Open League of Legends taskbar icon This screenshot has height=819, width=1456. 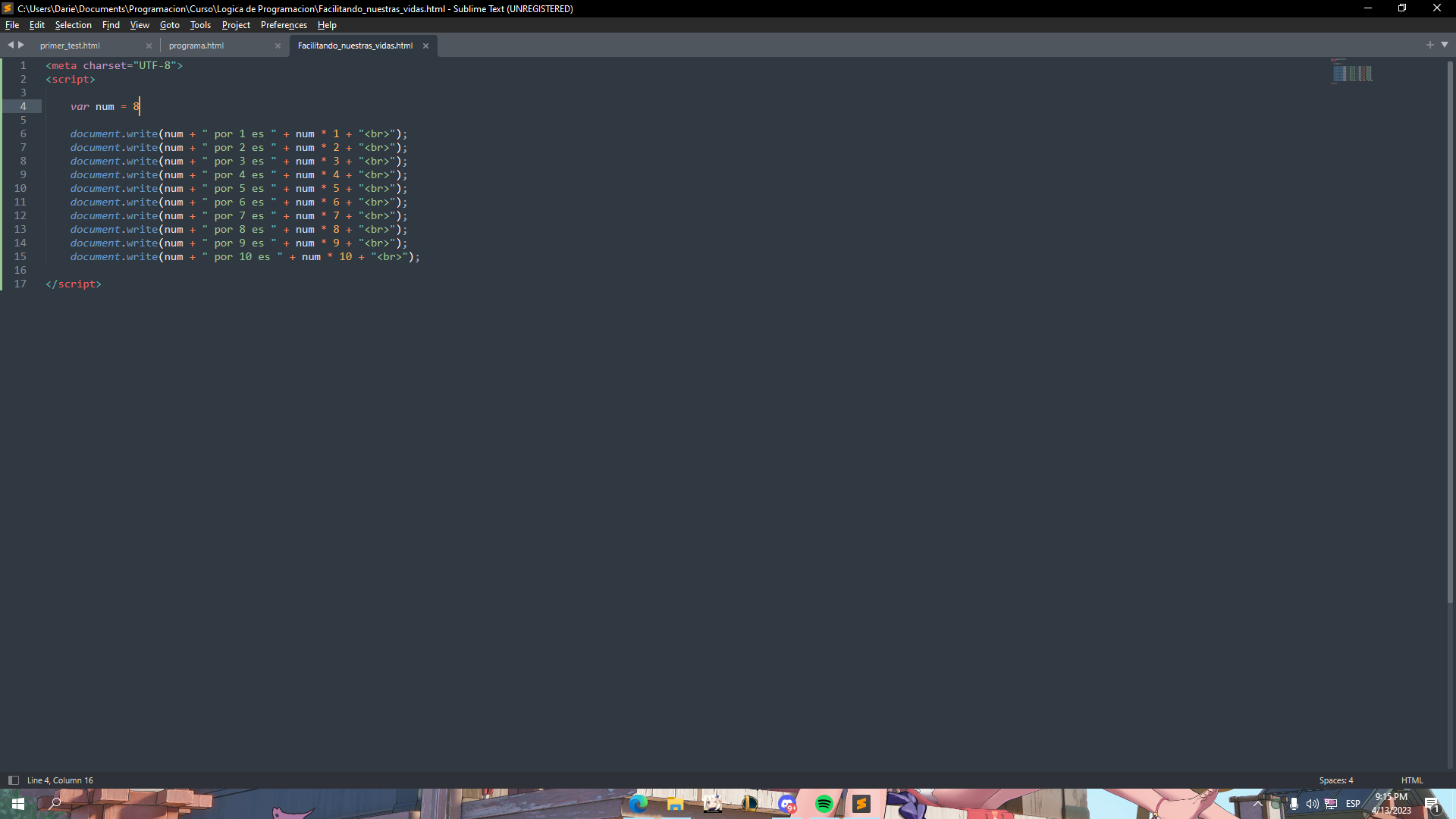point(749,804)
